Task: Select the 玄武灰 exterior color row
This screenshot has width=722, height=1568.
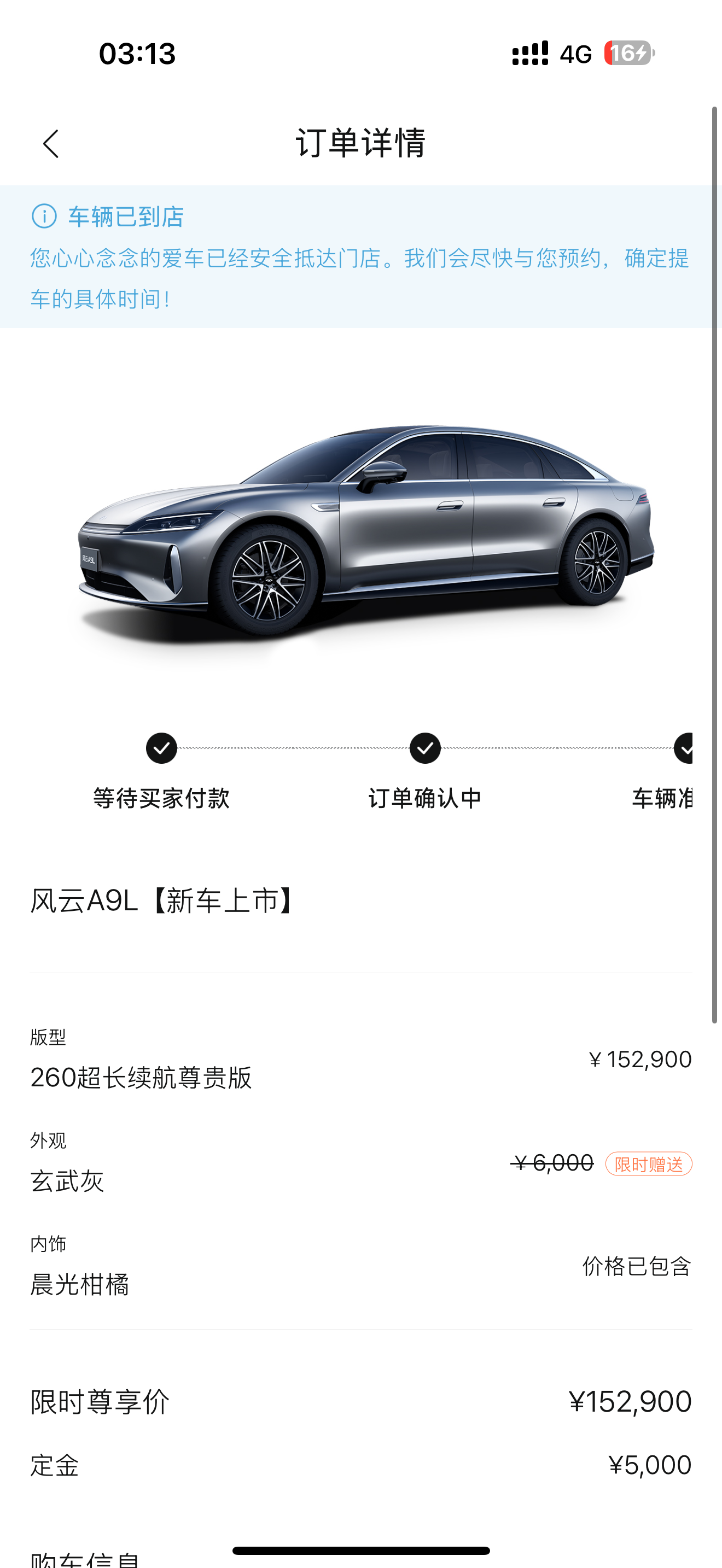Action: coord(361,1164)
